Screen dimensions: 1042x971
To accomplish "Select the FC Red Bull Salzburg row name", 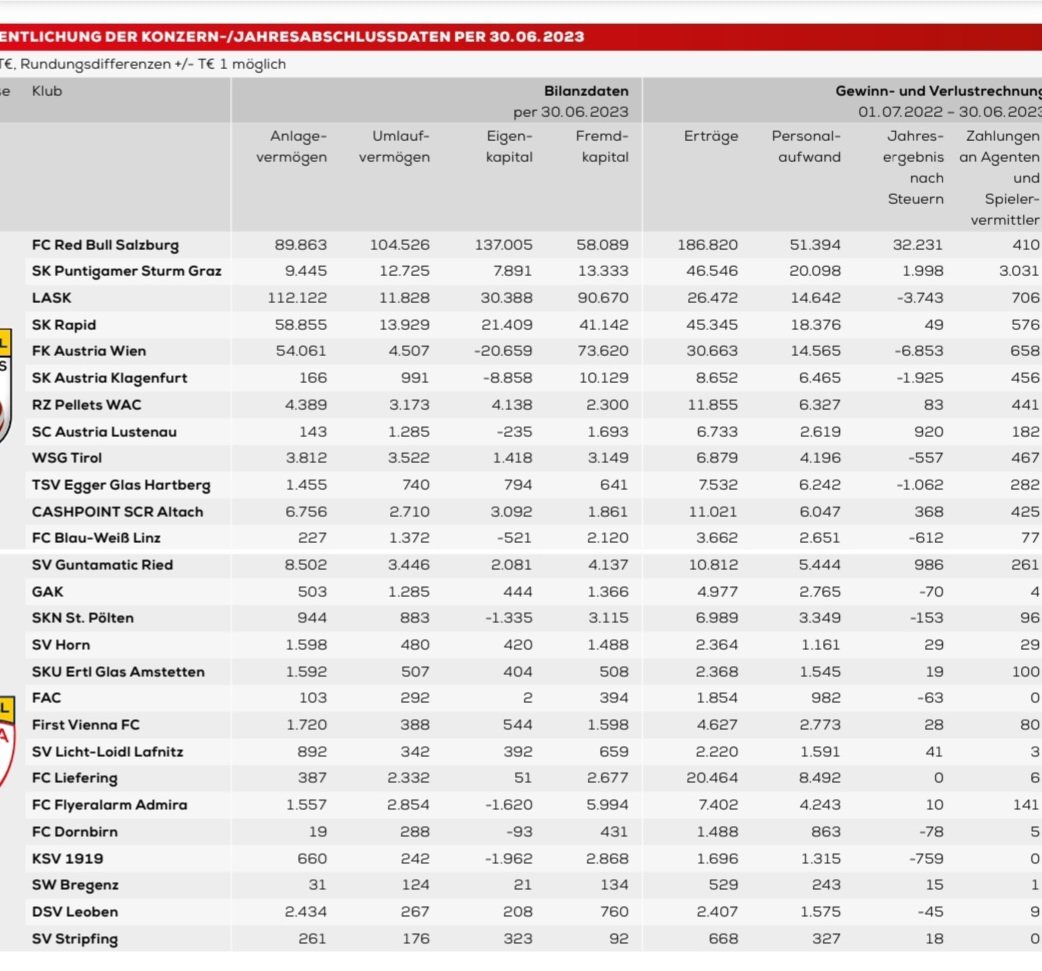I will [x=105, y=245].
